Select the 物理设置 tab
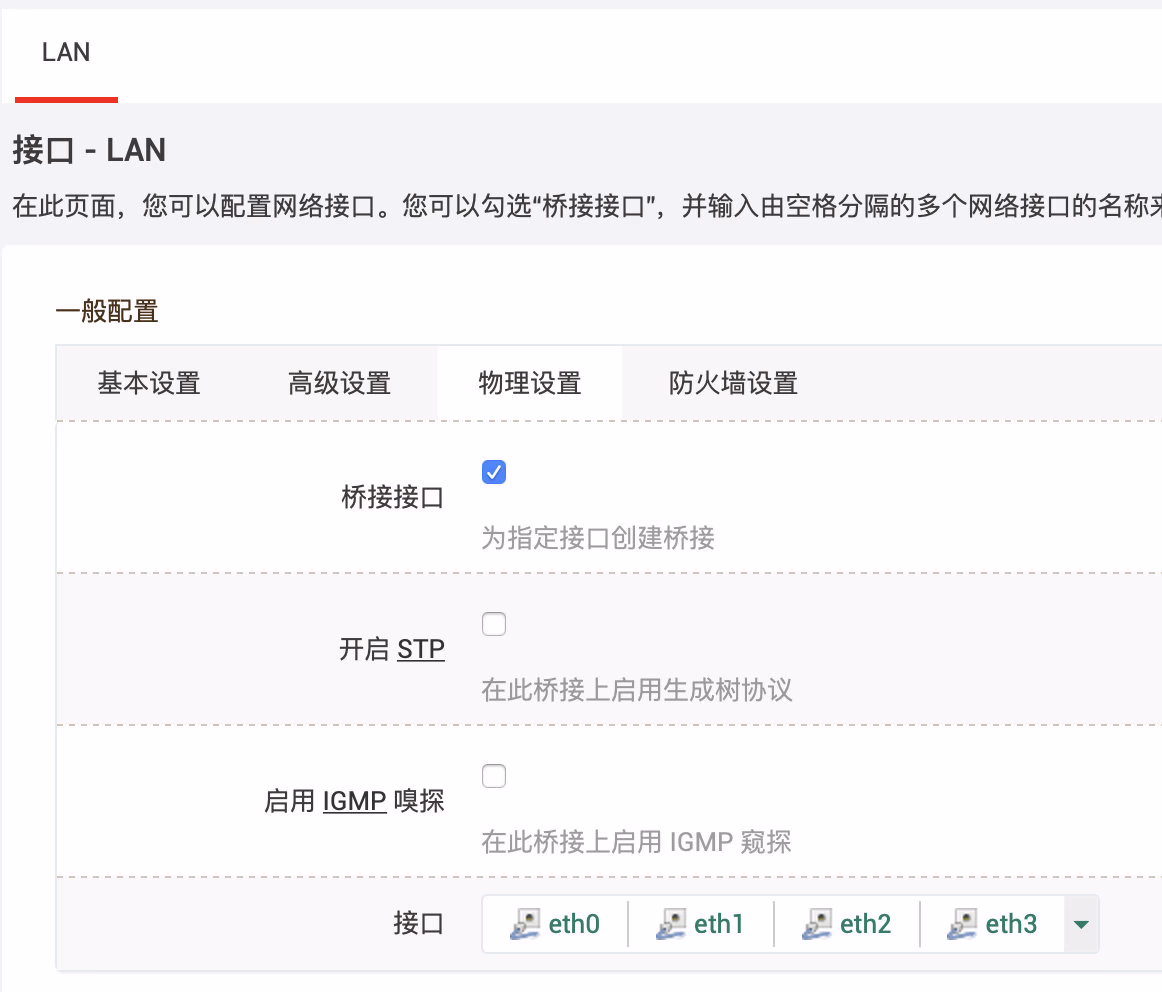The height and width of the screenshot is (992, 1162). pyautogui.click(x=530, y=383)
